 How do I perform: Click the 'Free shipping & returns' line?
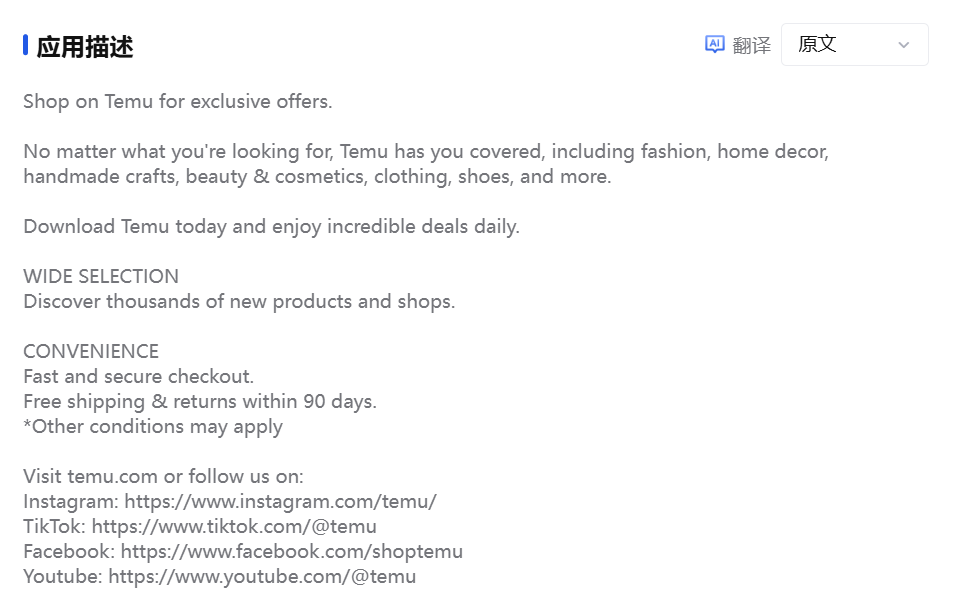pos(200,401)
